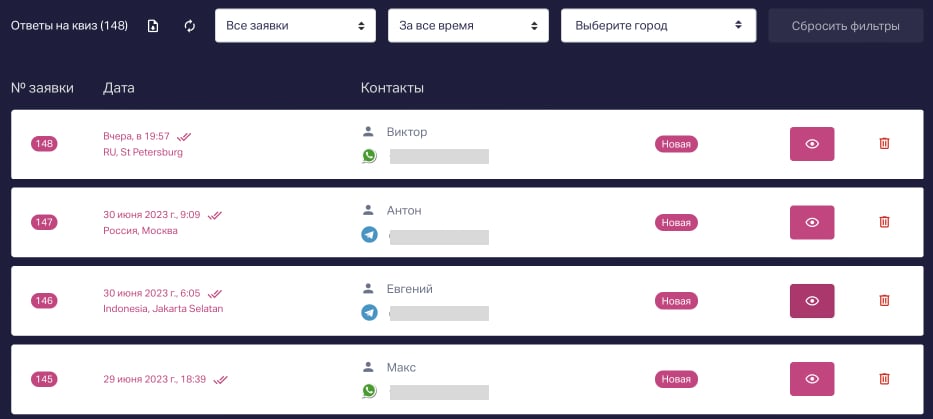Expand the "За все время" period dropdown

click(468, 26)
